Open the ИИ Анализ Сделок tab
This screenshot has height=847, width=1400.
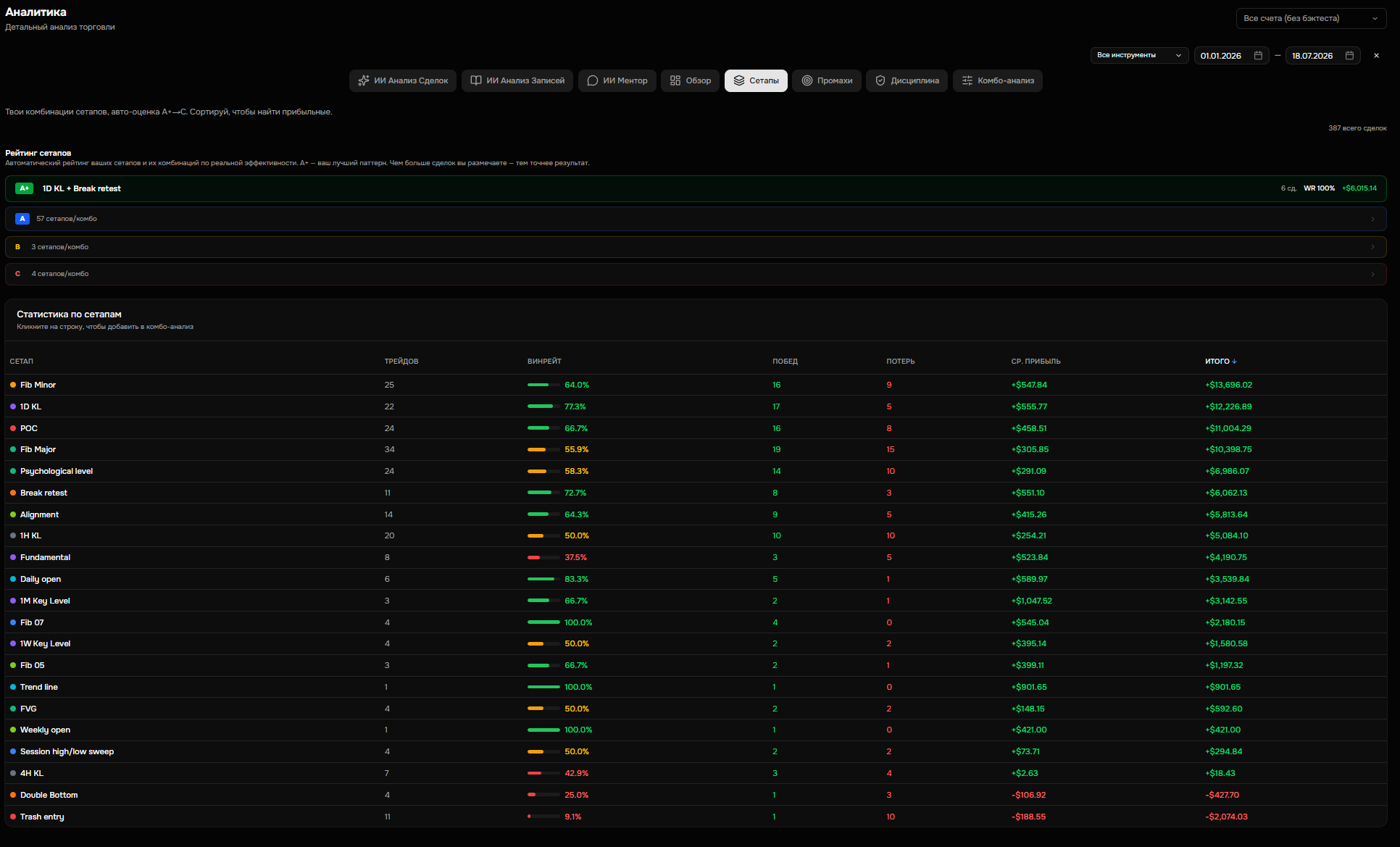click(x=403, y=80)
